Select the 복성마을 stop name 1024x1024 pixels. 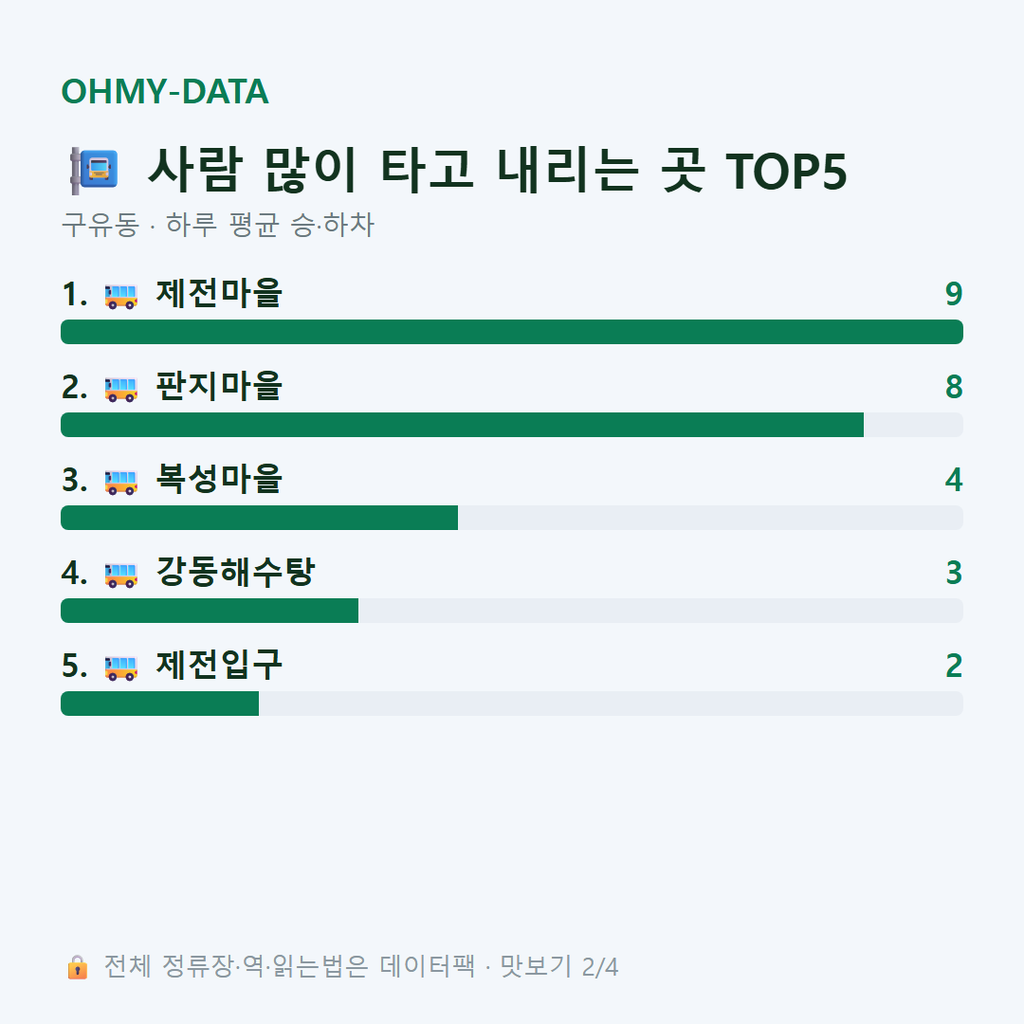(x=219, y=479)
